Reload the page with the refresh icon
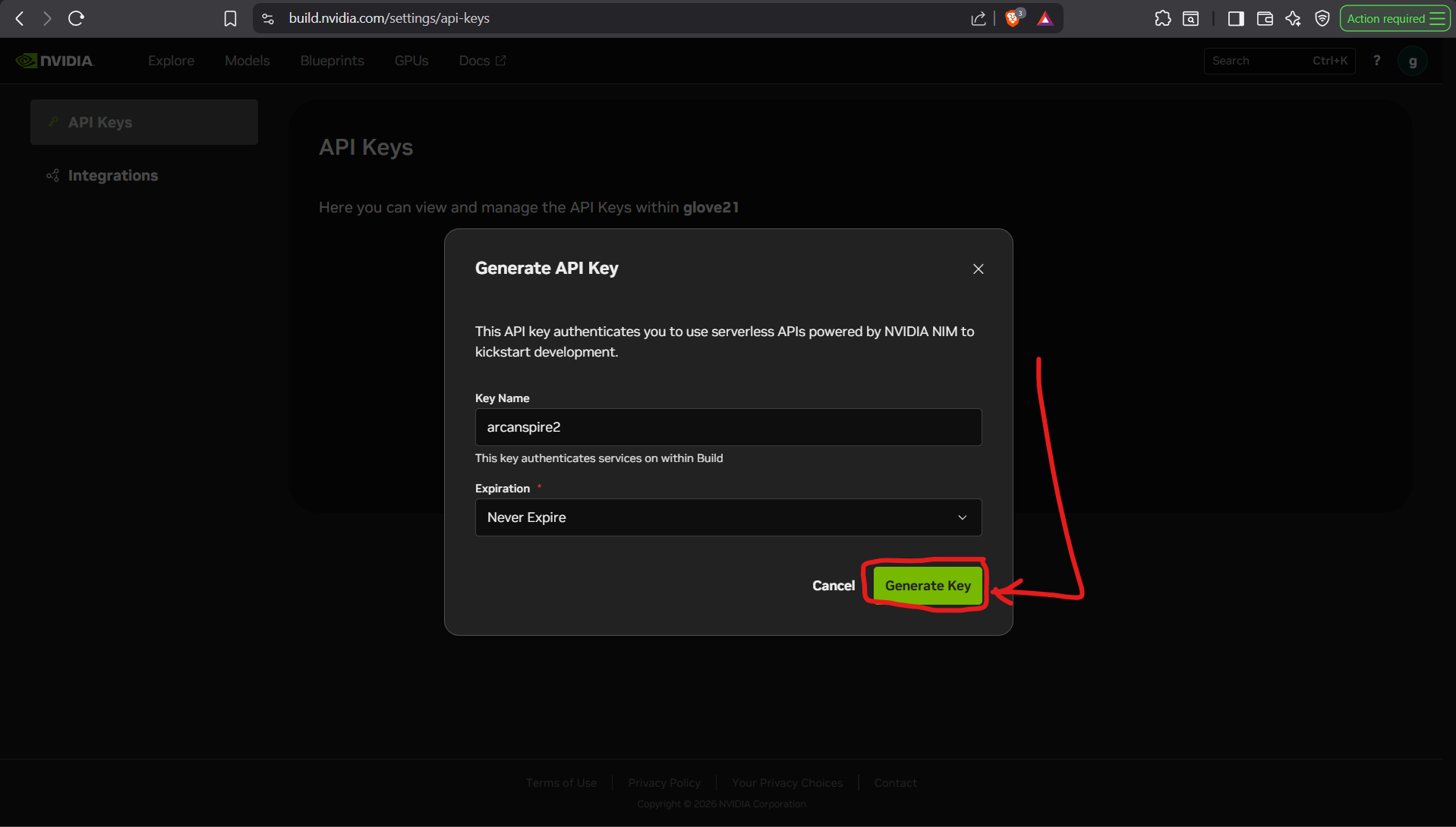 tap(76, 18)
